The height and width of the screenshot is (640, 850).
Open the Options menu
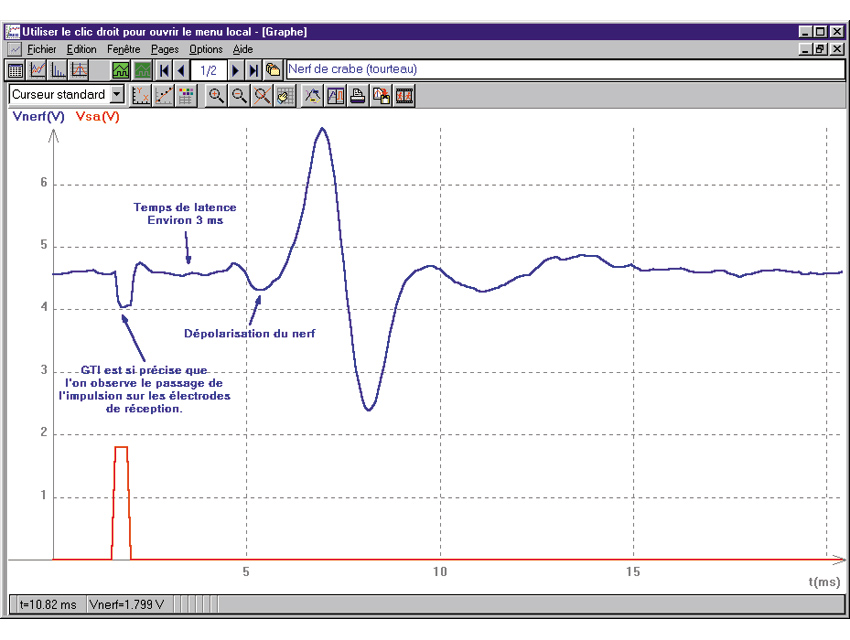point(205,49)
